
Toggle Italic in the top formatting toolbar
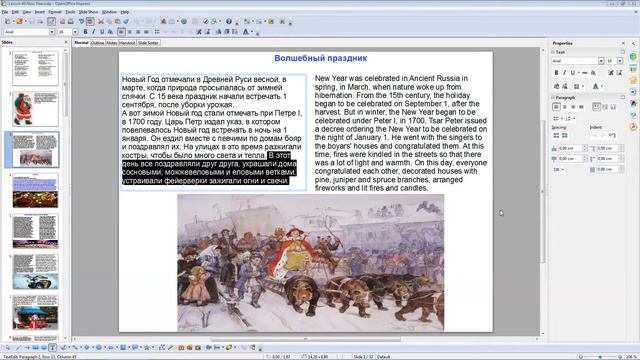pyautogui.click(x=93, y=32)
